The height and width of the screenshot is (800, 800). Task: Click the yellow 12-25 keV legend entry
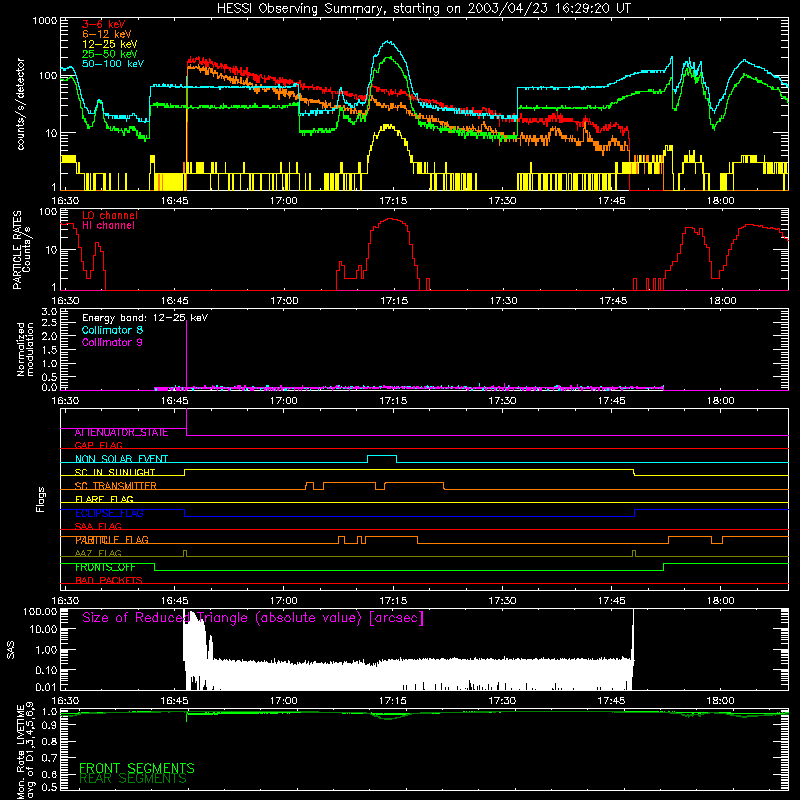click(109, 44)
